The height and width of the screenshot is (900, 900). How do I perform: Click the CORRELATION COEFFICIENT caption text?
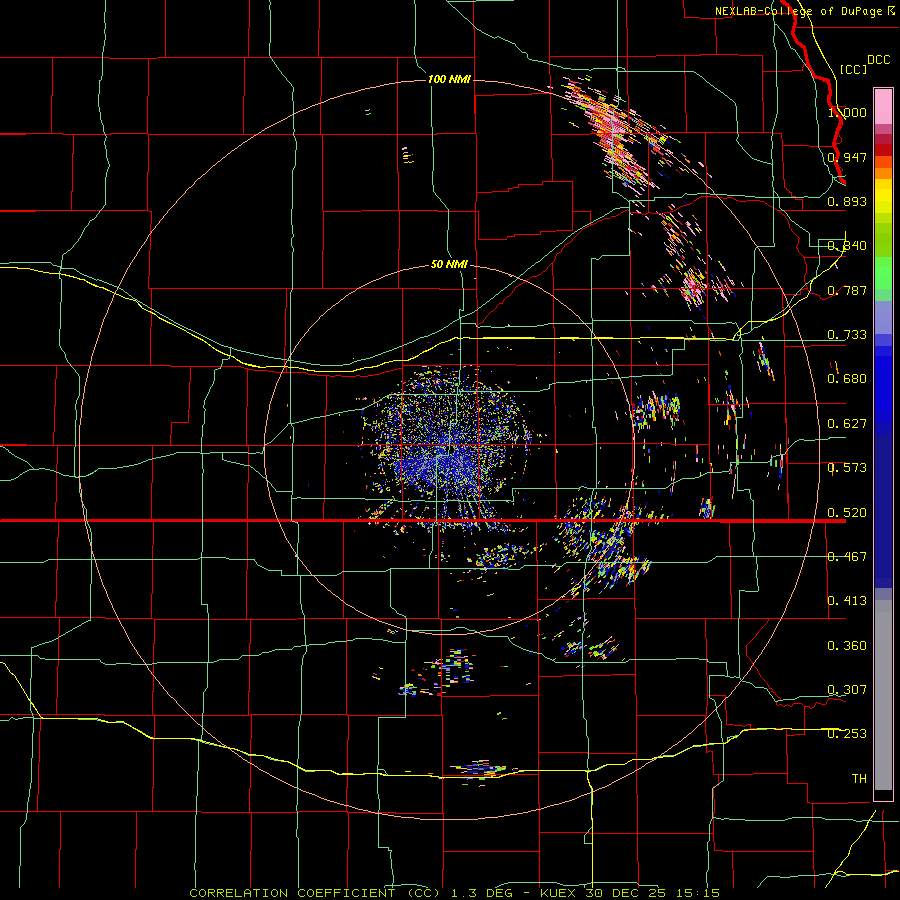[x=313, y=893]
